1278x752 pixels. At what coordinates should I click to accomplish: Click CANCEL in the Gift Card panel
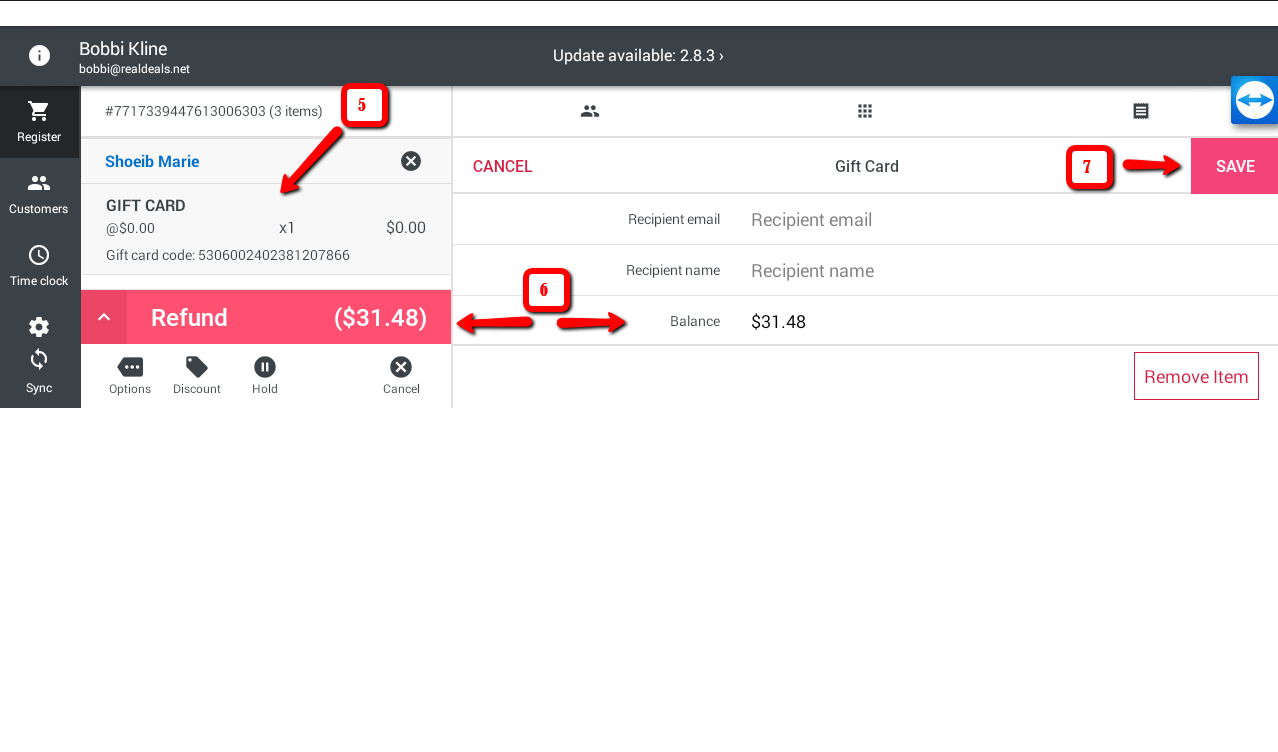[503, 167]
